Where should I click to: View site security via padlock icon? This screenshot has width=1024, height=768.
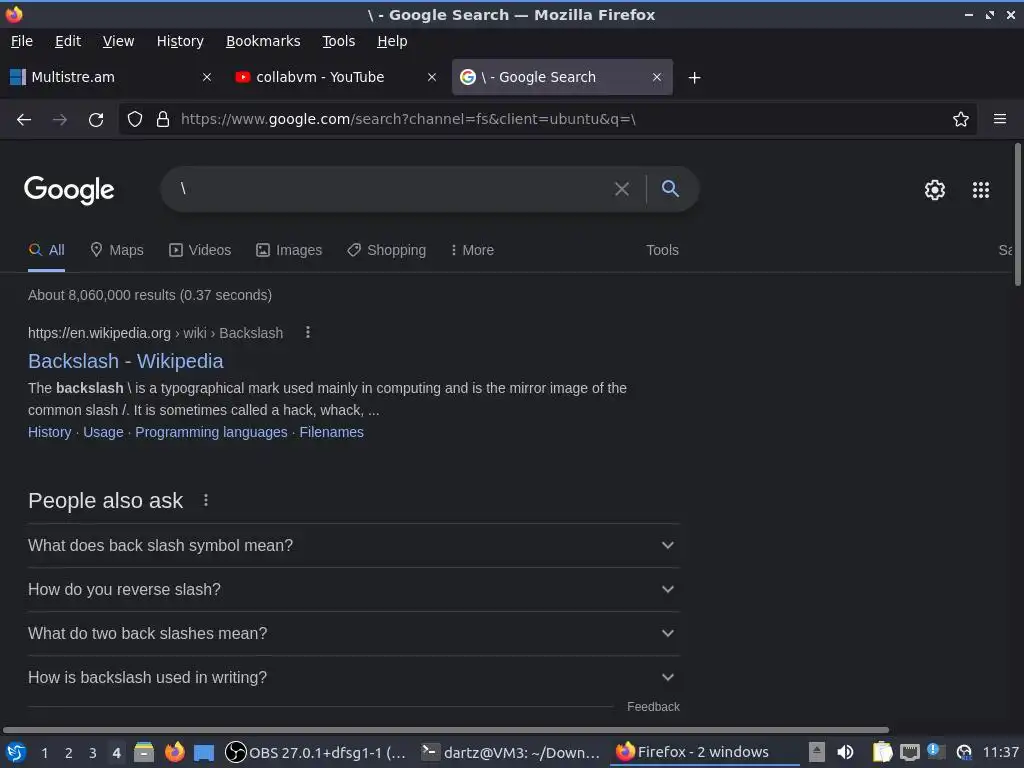(163, 120)
